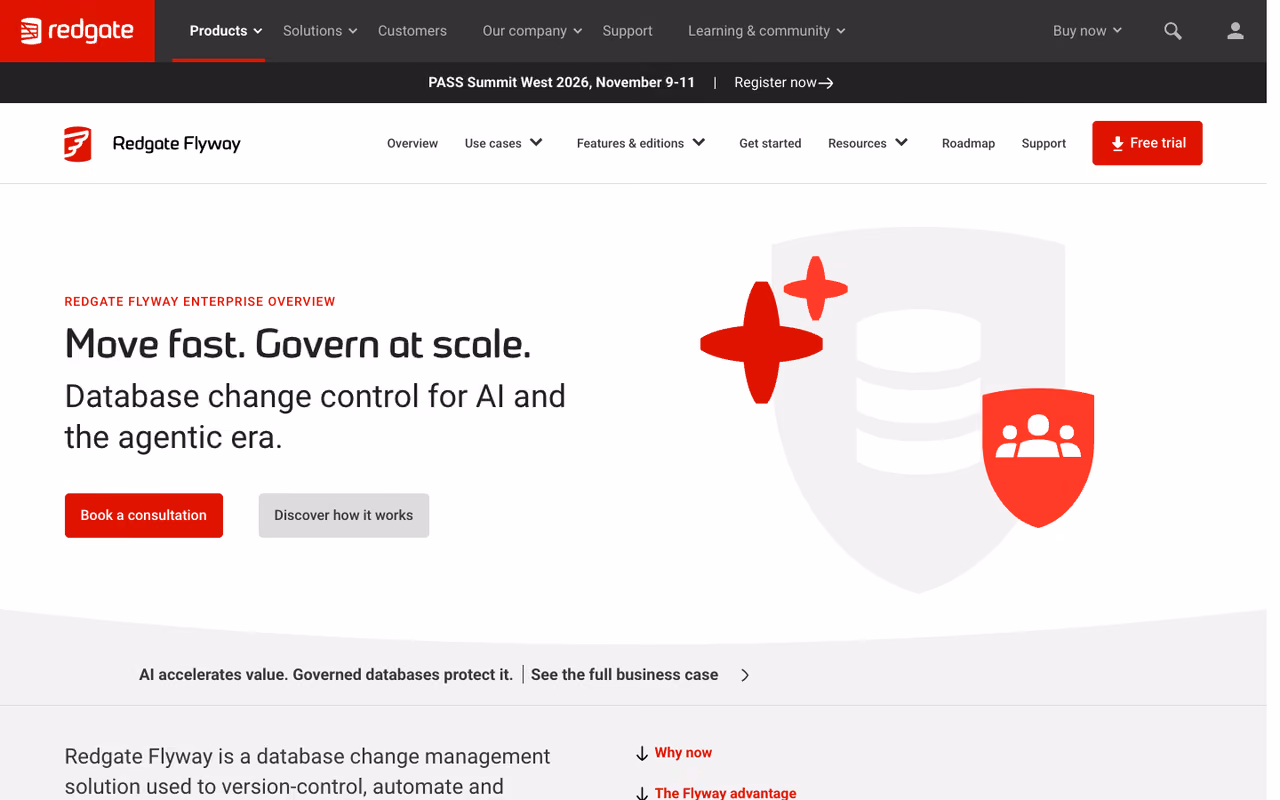The width and height of the screenshot is (1280, 800).
Task: Jump to The Flyway advantage section
Action: pos(725,793)
